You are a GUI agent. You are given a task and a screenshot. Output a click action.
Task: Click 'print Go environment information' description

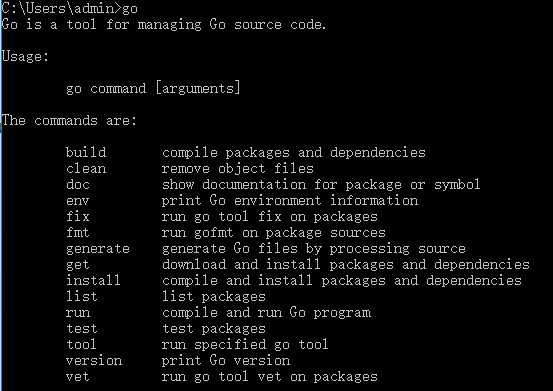coord(290,201)
